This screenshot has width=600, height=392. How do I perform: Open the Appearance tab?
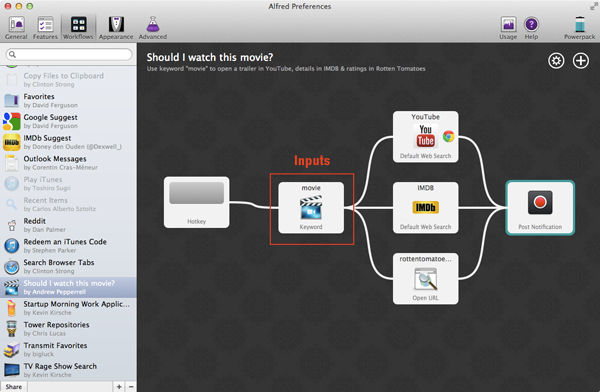(116, 28)
